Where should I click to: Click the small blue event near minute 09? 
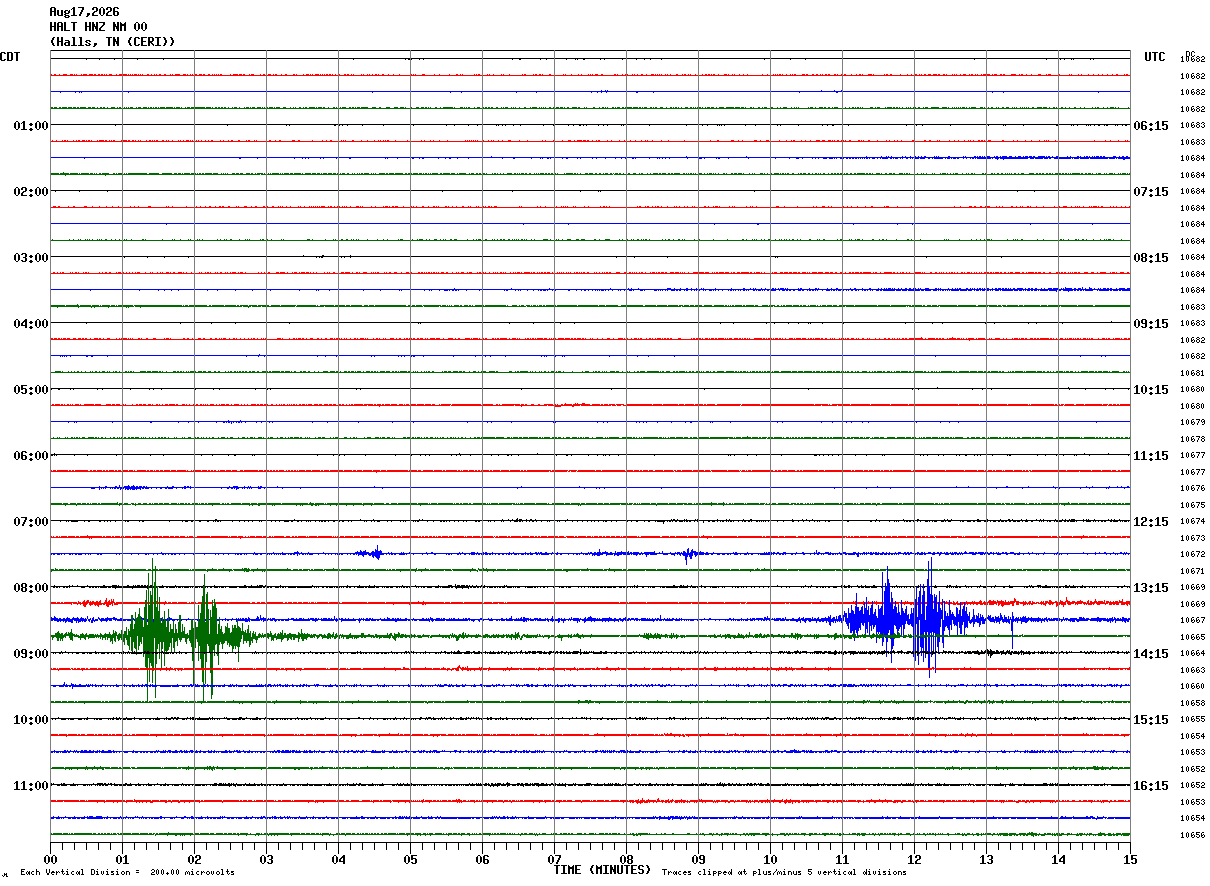coord(688,554)
